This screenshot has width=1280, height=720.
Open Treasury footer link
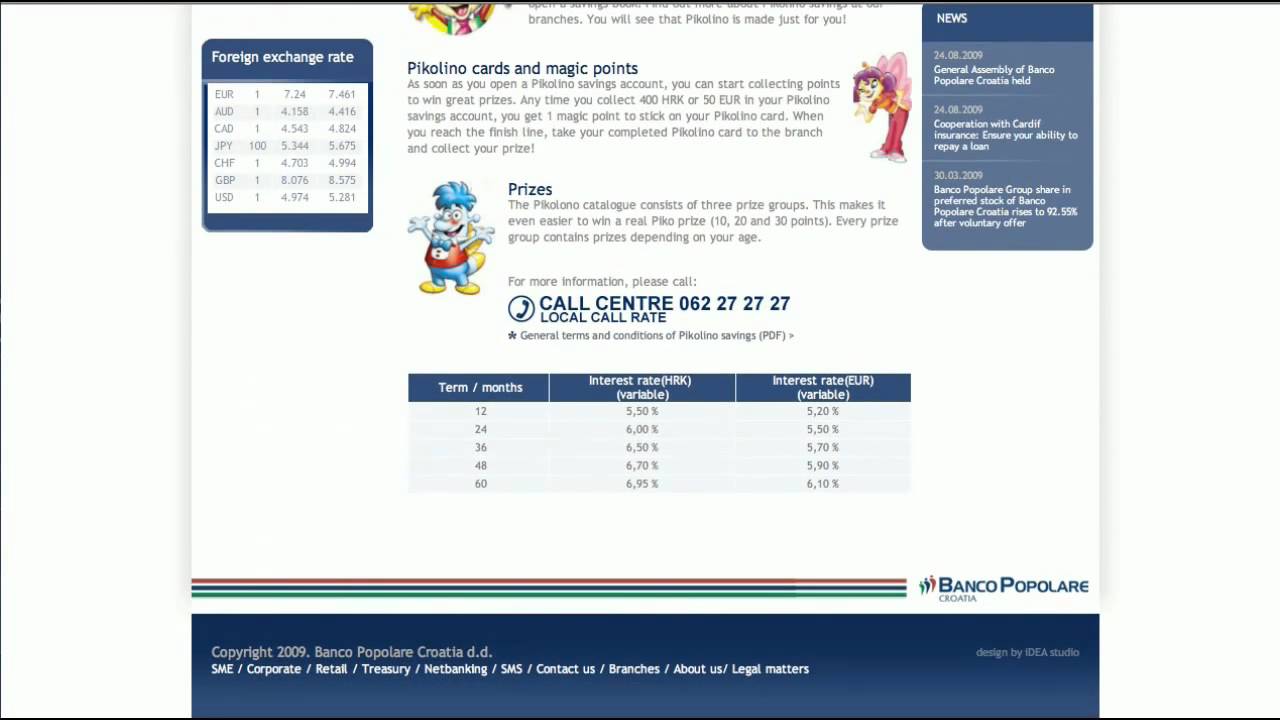tap(386, 669)
